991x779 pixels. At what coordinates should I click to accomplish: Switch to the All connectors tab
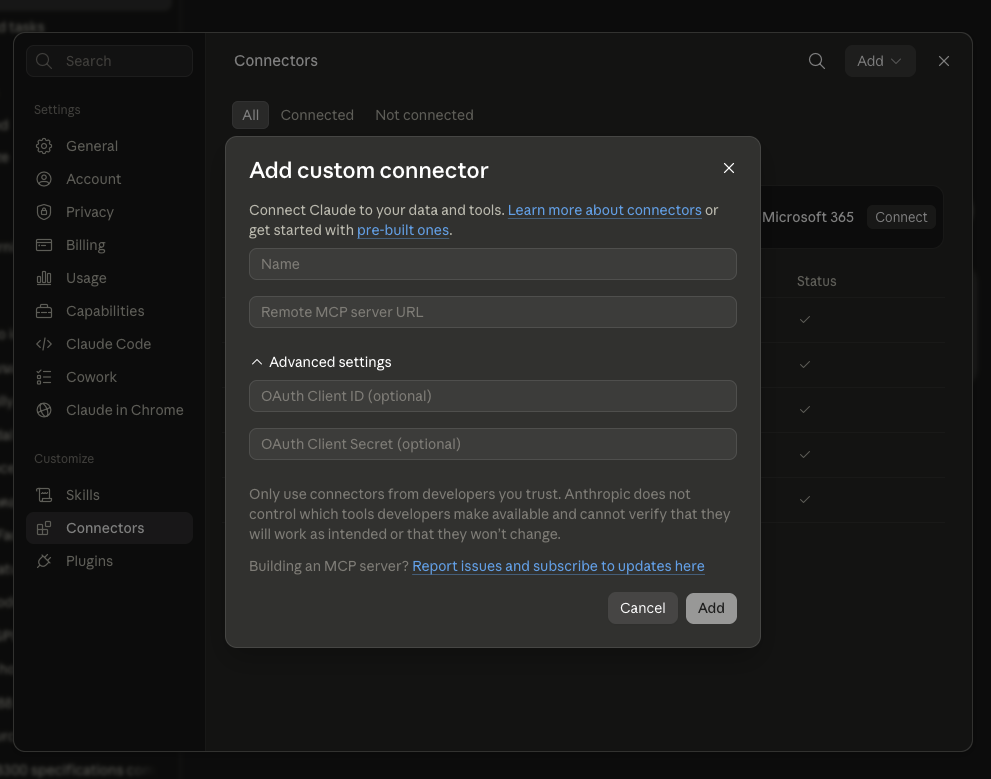(250, 115)
